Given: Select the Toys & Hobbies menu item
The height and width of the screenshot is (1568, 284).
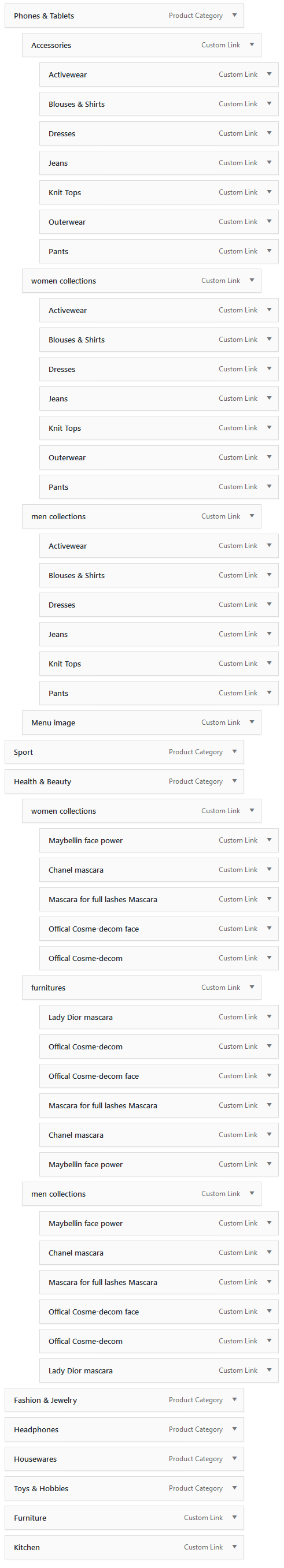Looking at the screenshot, I should [x=124, y=1488].
